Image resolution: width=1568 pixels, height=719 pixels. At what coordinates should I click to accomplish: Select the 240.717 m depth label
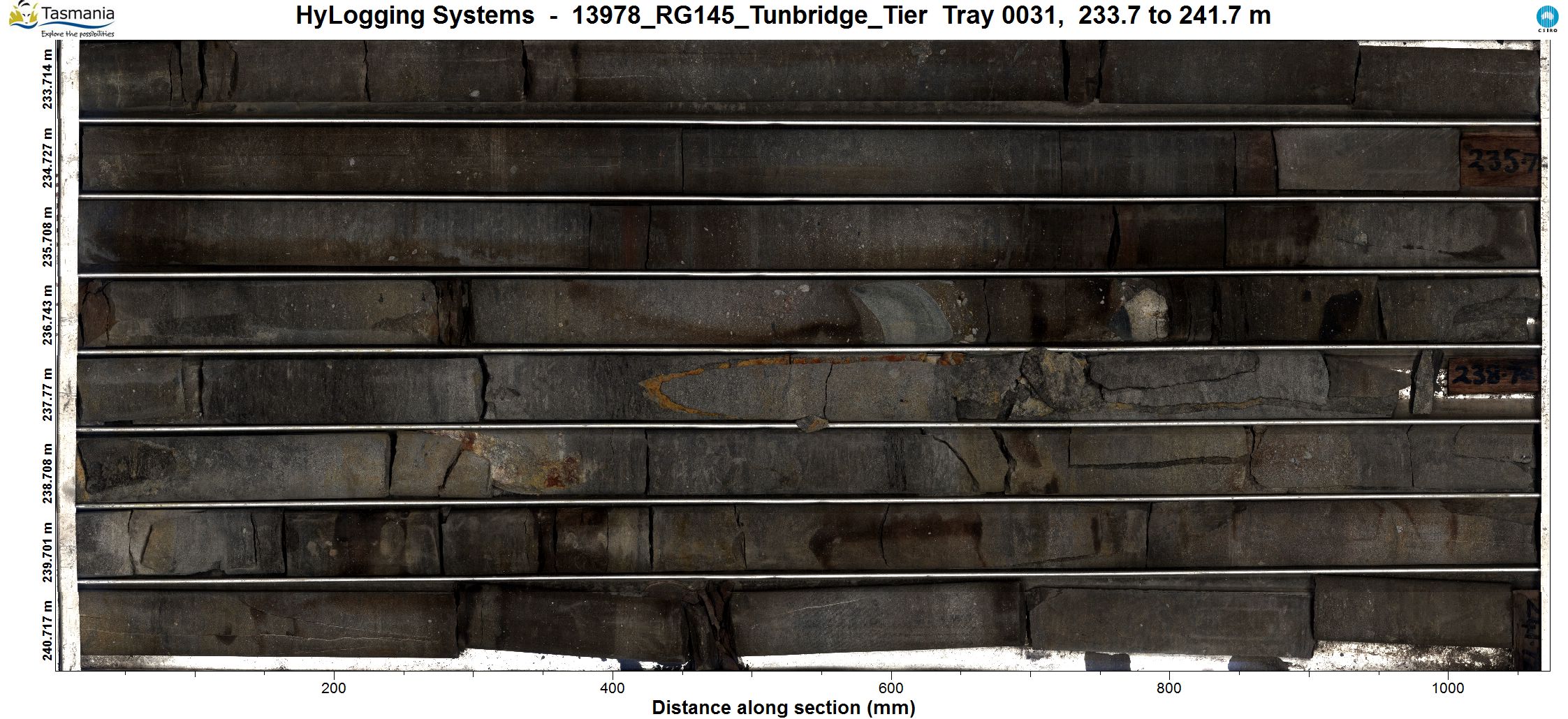(47, 630)
